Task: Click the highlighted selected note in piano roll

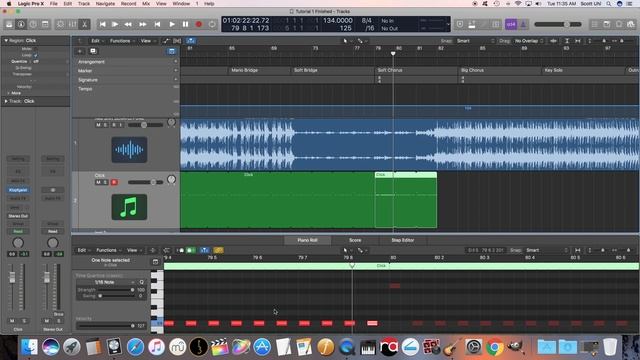Action: 372,323
